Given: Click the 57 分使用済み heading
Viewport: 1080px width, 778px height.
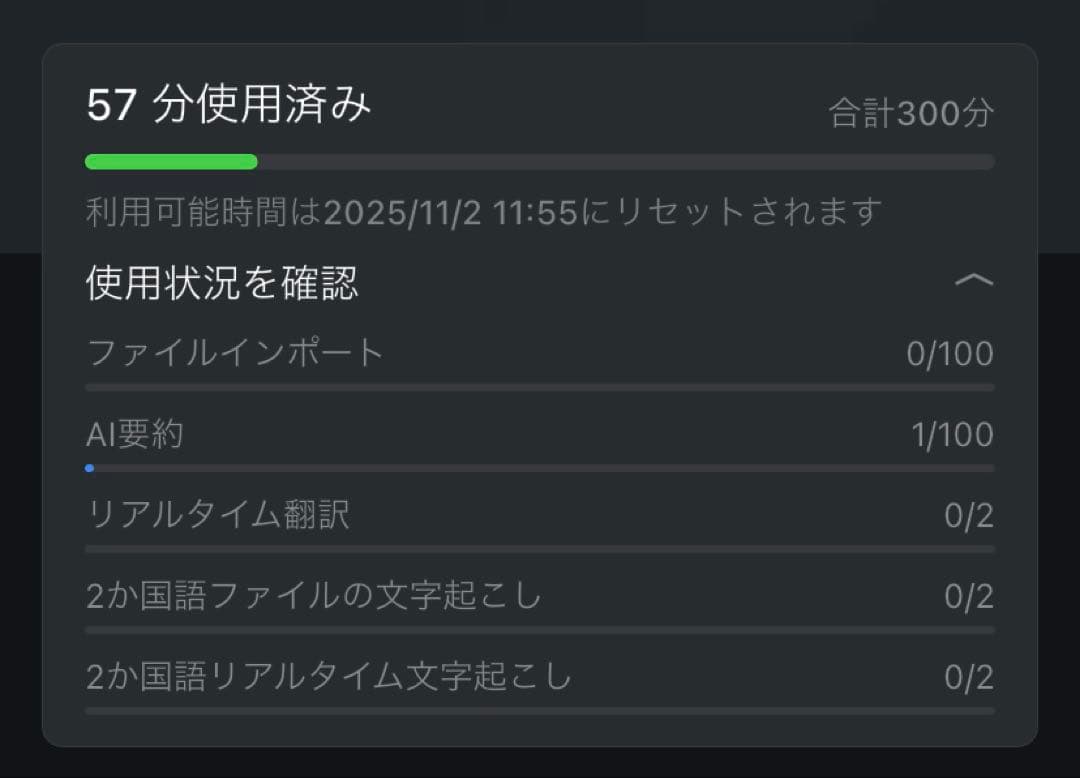Looking at the screenshot, I should pyautogui.click(x=226, y=104).
